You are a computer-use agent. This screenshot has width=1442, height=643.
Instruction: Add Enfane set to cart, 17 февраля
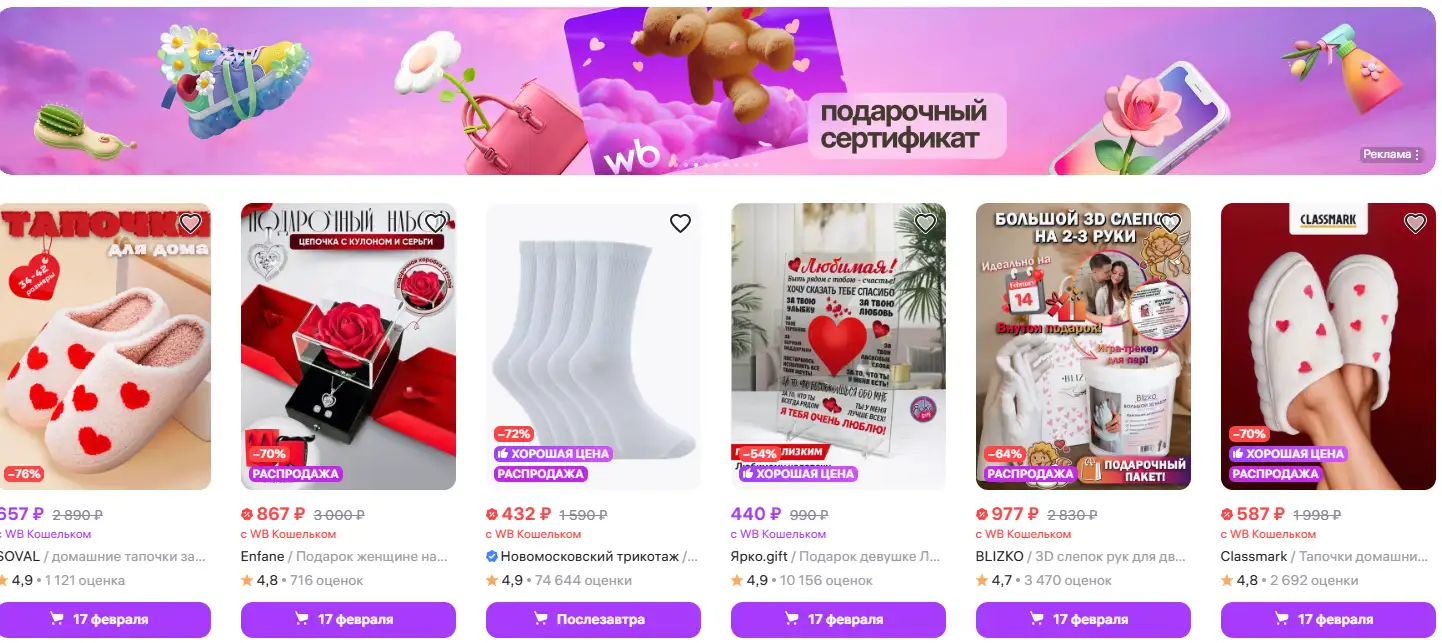pyautogui.click(x=348, y=619)
